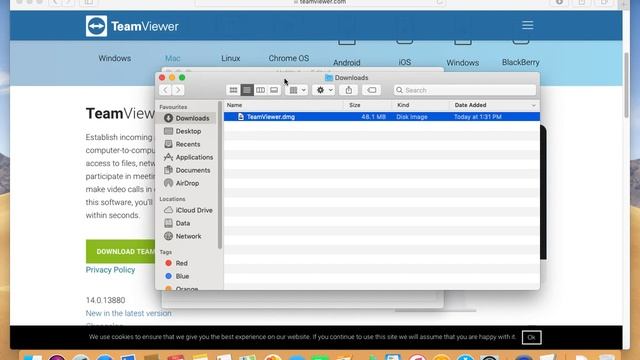Switch Finder to gallery view
The height and width of the screenshot is (360, 640).
[x=274, y=90]
